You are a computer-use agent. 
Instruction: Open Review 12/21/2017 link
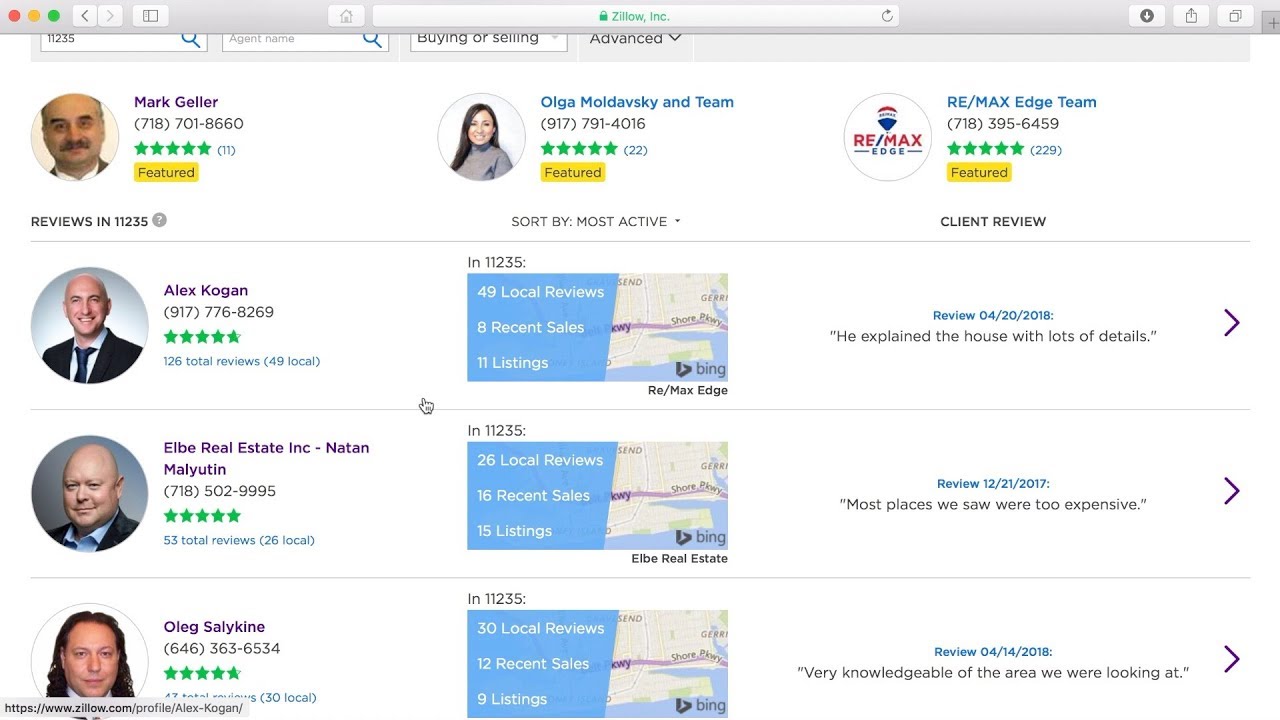993,483
